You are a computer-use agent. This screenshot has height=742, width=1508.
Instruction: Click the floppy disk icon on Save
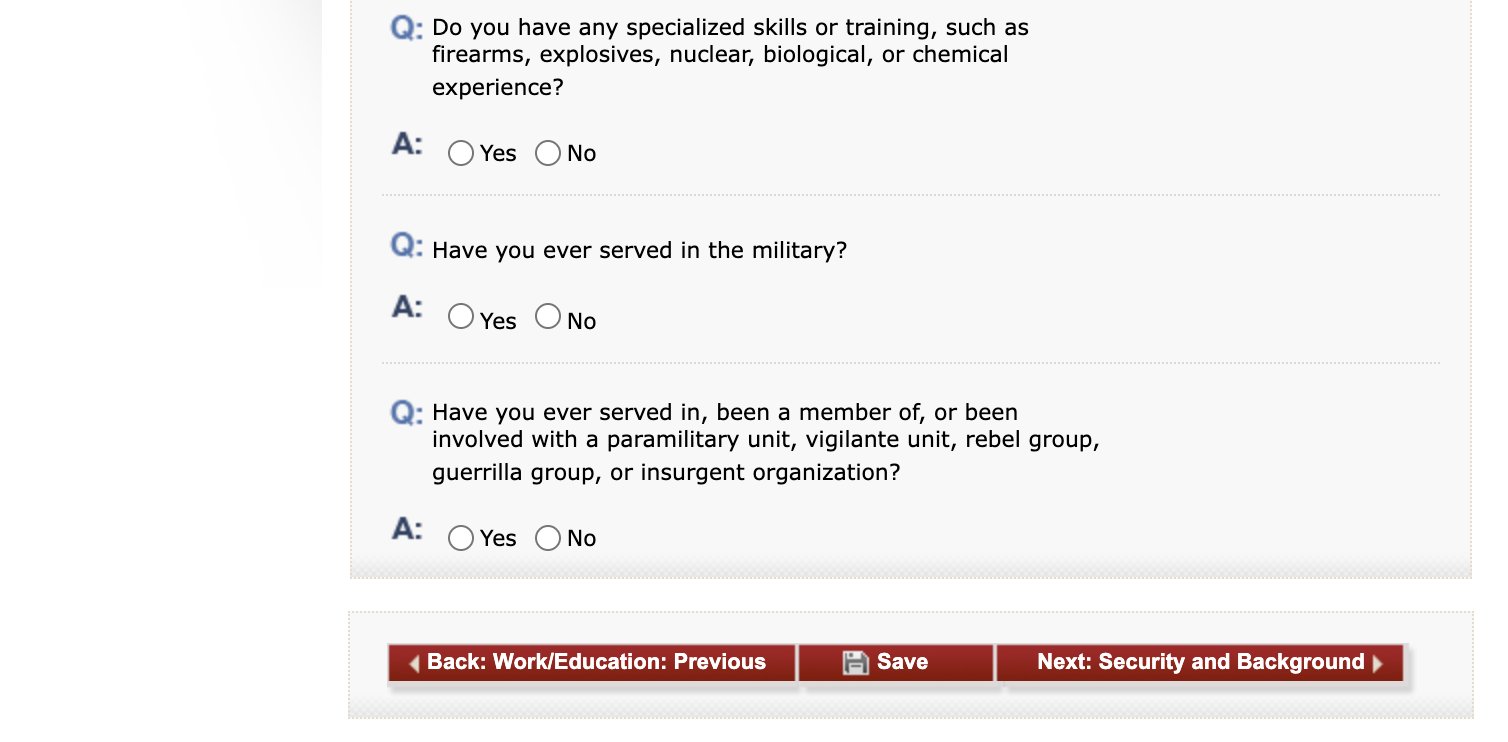[855, 662]
